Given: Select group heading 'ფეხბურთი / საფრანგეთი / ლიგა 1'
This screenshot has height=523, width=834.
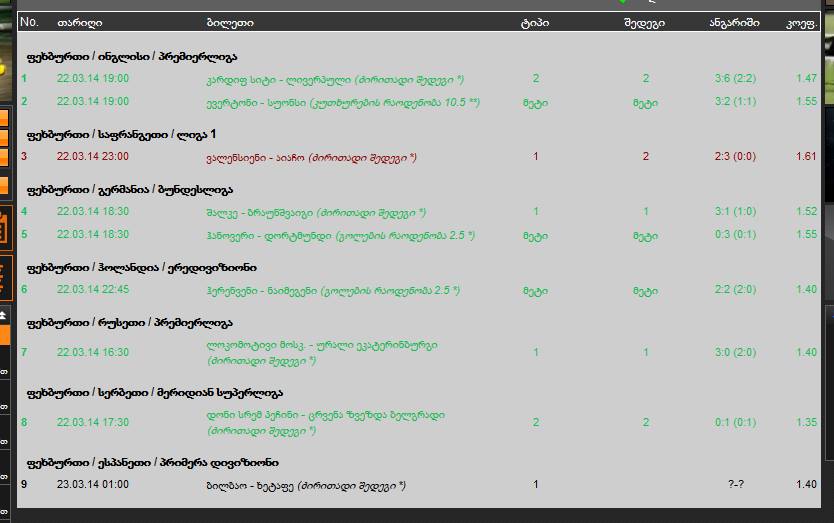Looking at the screenshot, I should [x=121, y=135].
